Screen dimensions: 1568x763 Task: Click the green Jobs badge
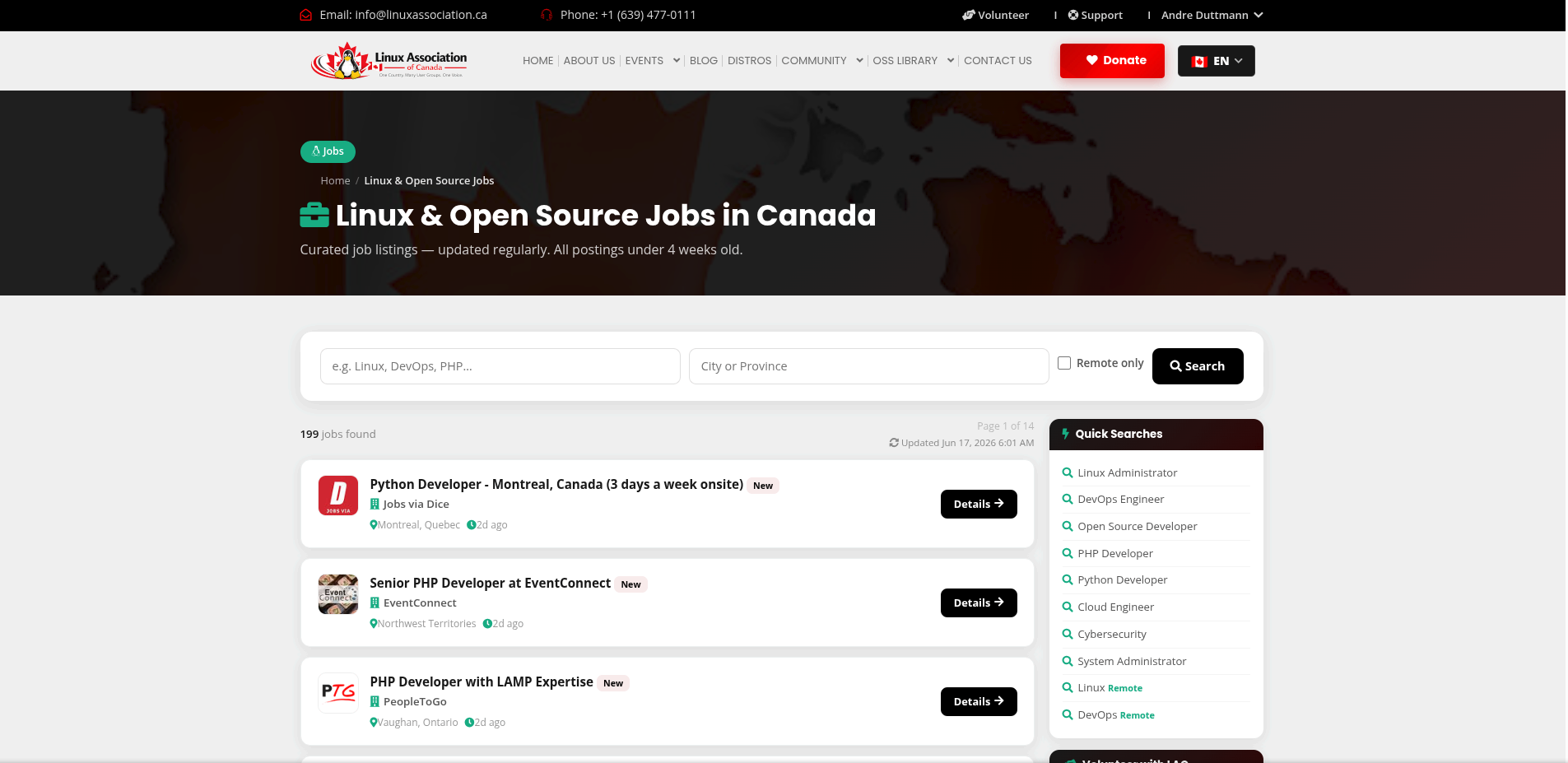tap(328, 151)
